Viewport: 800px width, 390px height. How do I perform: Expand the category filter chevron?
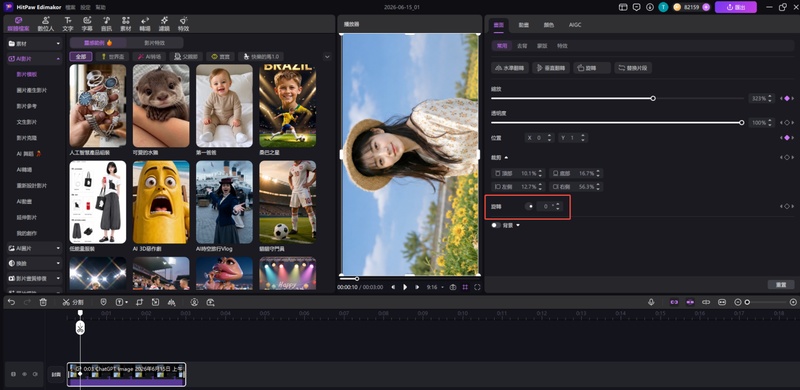pyautogui.click(x=328, y=57)
